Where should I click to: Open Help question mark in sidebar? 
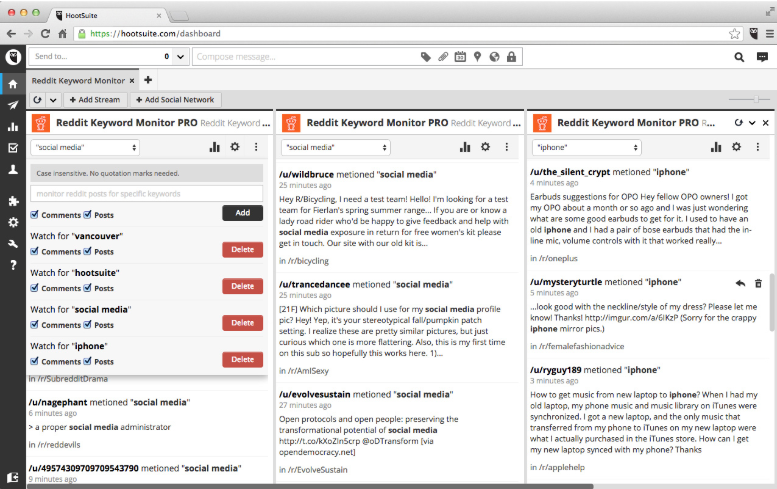tap(13, 265)
